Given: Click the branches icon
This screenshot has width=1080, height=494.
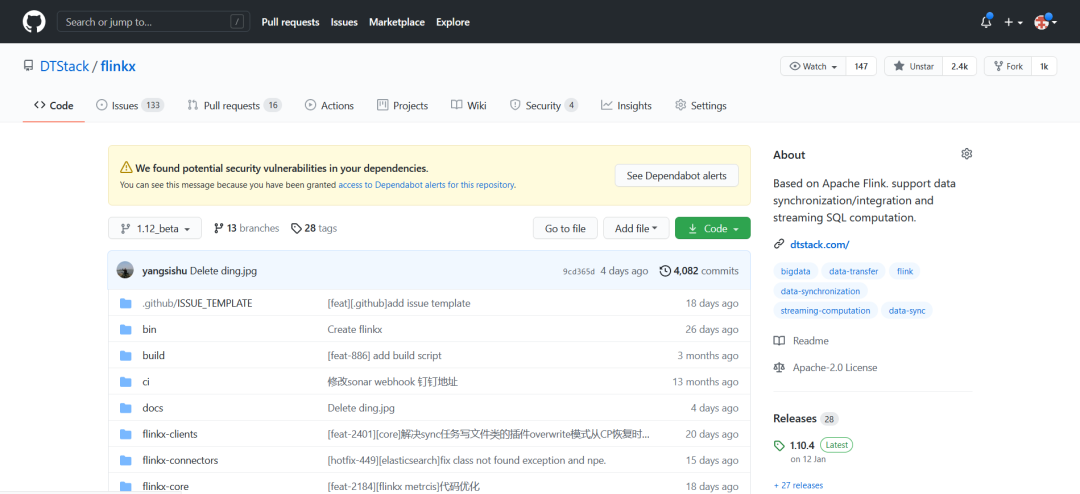Looking at the screenshot, I should point(219,228).
